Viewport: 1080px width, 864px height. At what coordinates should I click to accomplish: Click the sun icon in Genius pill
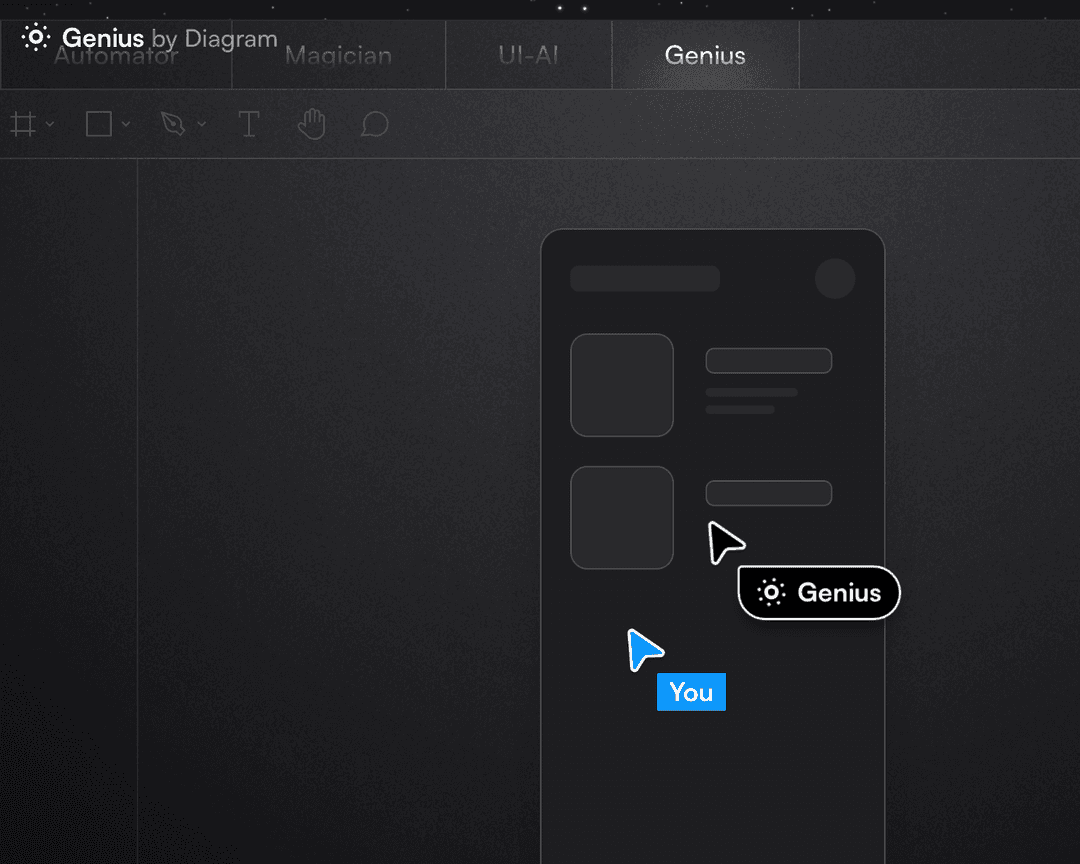(771, 593)
